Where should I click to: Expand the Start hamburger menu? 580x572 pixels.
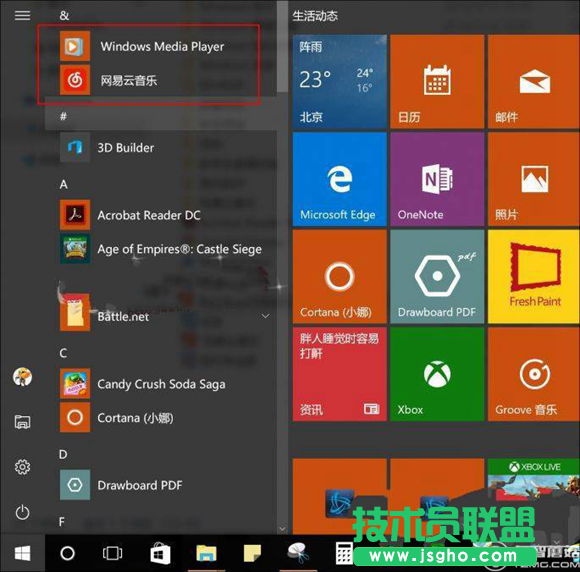pyautogui.click(x=22, y=16)
